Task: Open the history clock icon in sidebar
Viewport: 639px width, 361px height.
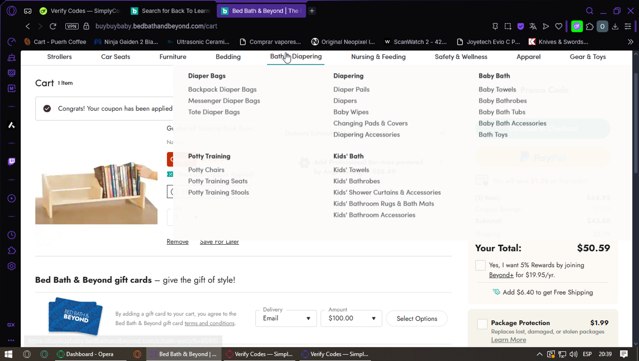Action: [x=11, y=235]
